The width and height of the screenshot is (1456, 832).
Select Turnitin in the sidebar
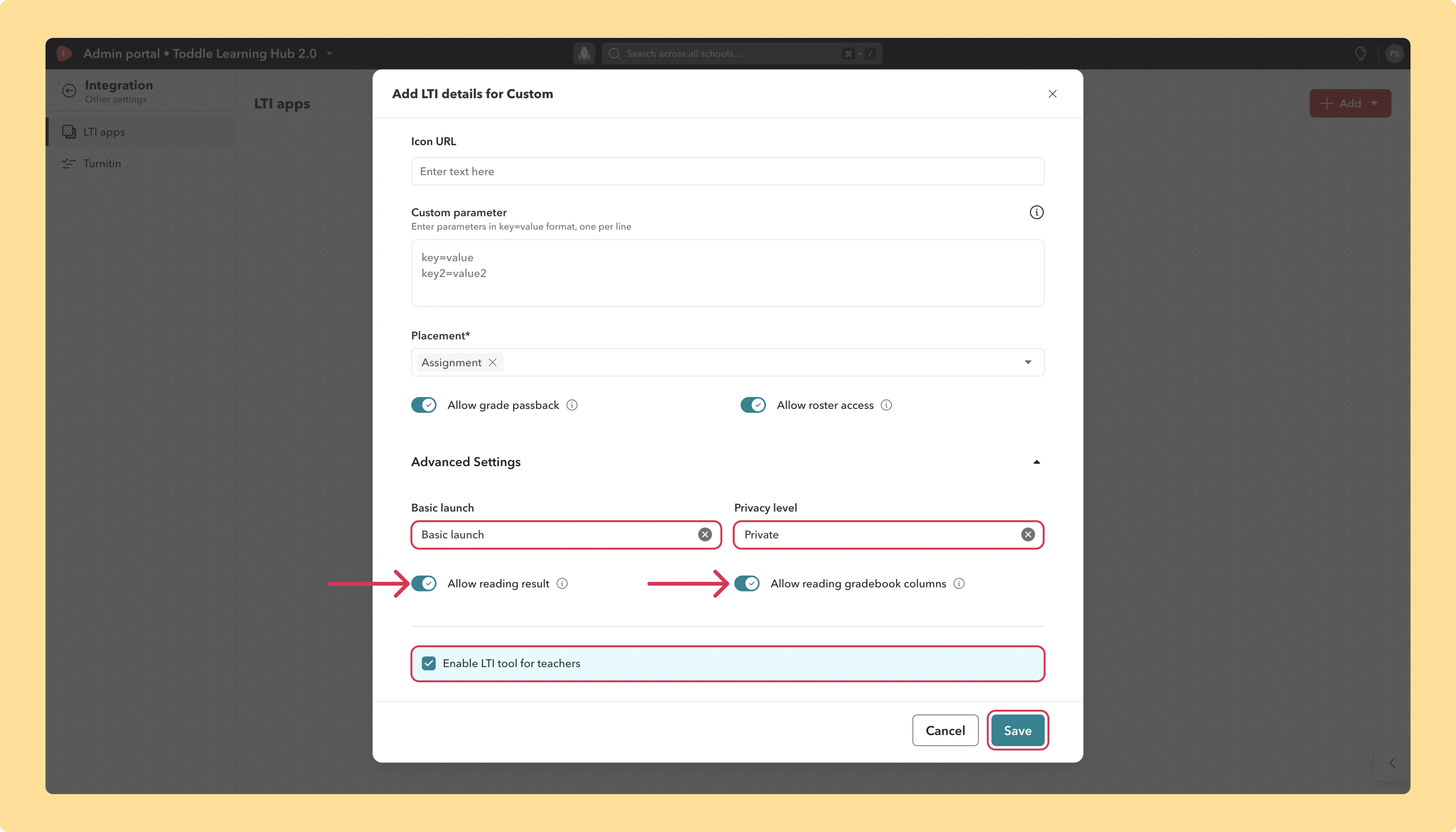pyautogui.click(x=141, y=163)
